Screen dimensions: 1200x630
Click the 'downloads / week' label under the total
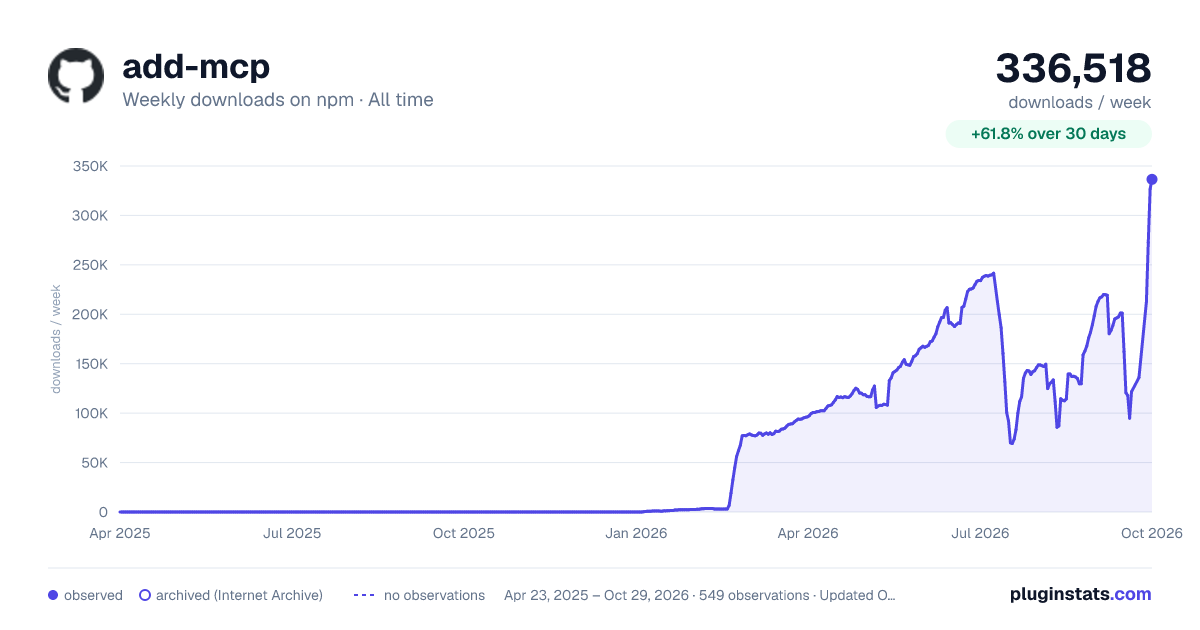click(x=1079, y=102)
